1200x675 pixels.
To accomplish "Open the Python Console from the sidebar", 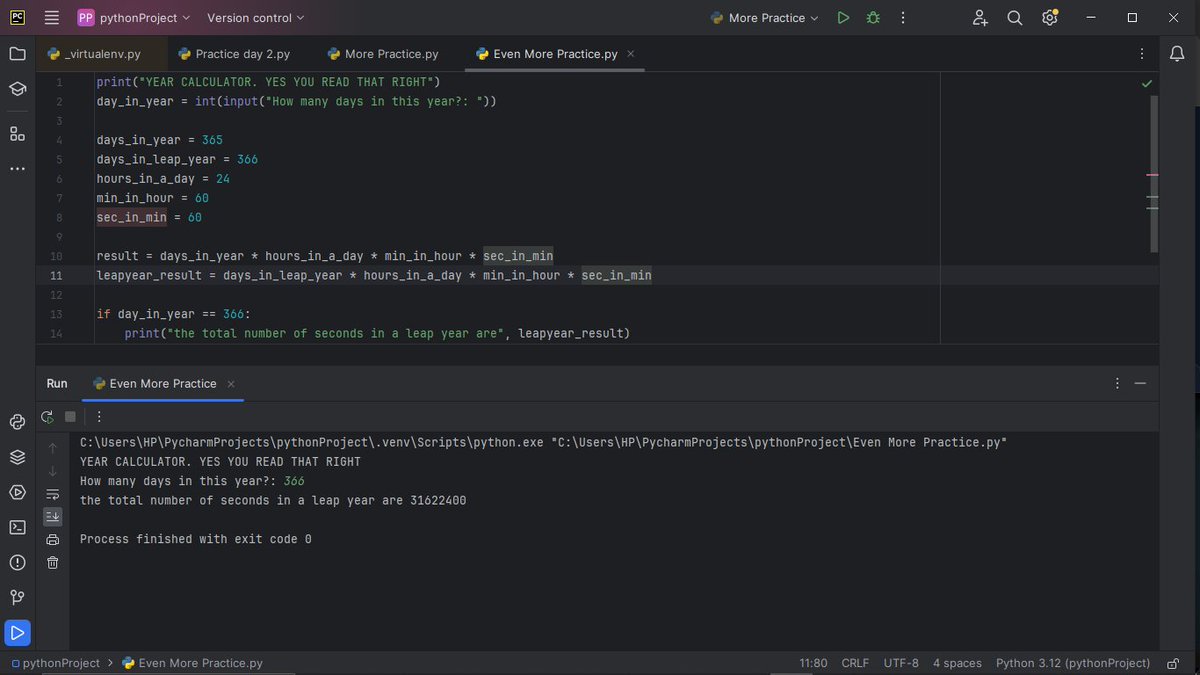I will tap(17, 421).
